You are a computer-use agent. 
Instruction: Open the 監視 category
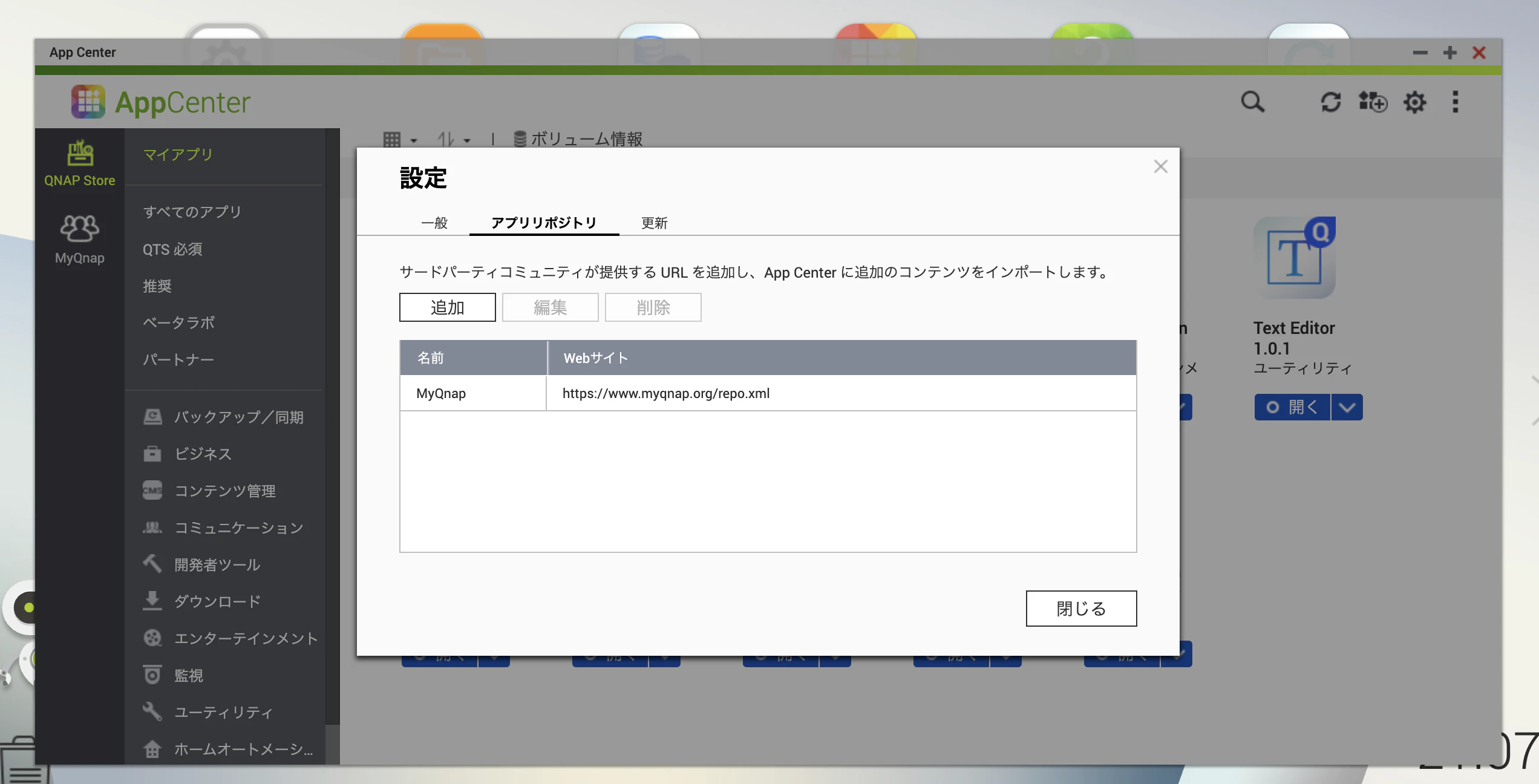click(x=173, y=675)
